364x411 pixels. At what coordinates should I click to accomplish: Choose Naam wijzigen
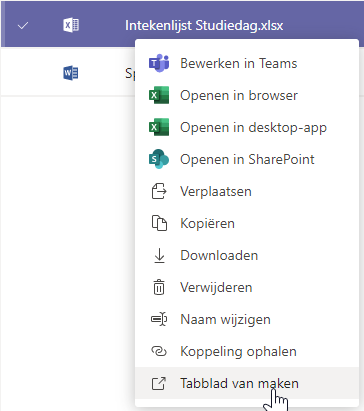point(247,319)
